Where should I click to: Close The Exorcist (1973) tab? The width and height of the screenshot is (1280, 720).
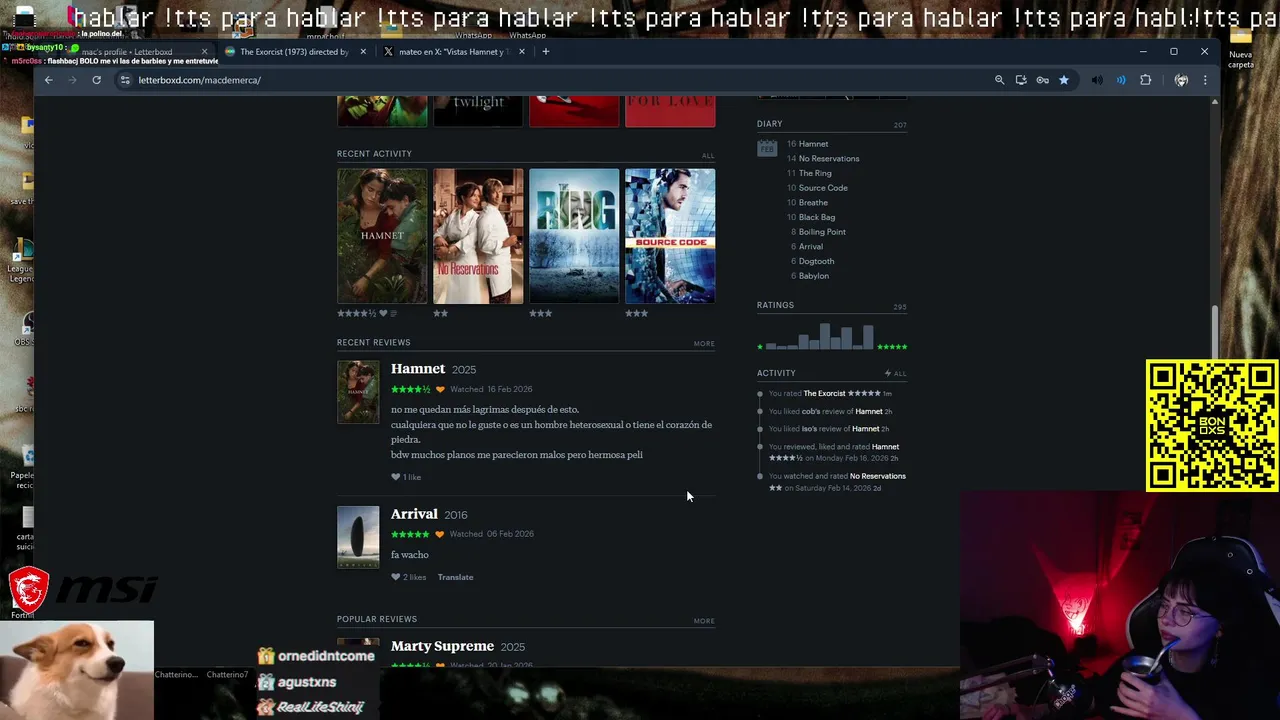coord(363,52)
